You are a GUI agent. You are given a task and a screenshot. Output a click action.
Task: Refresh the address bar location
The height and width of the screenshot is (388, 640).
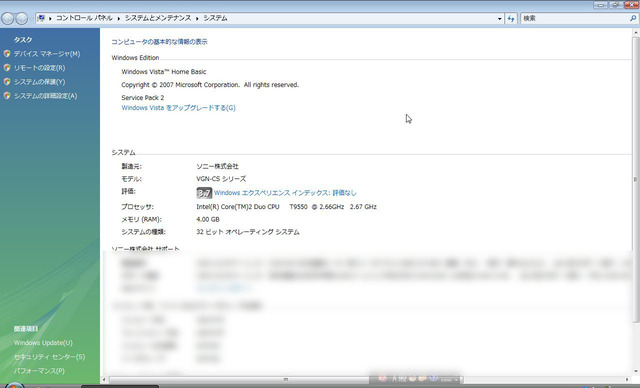[x=511, y=18]
